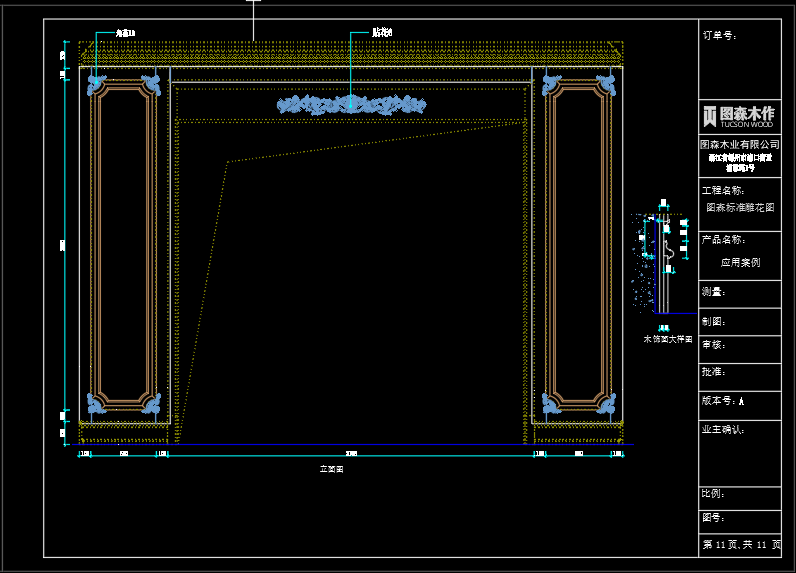
Task: Select the central blue carved floral applique
Action: 351,103
